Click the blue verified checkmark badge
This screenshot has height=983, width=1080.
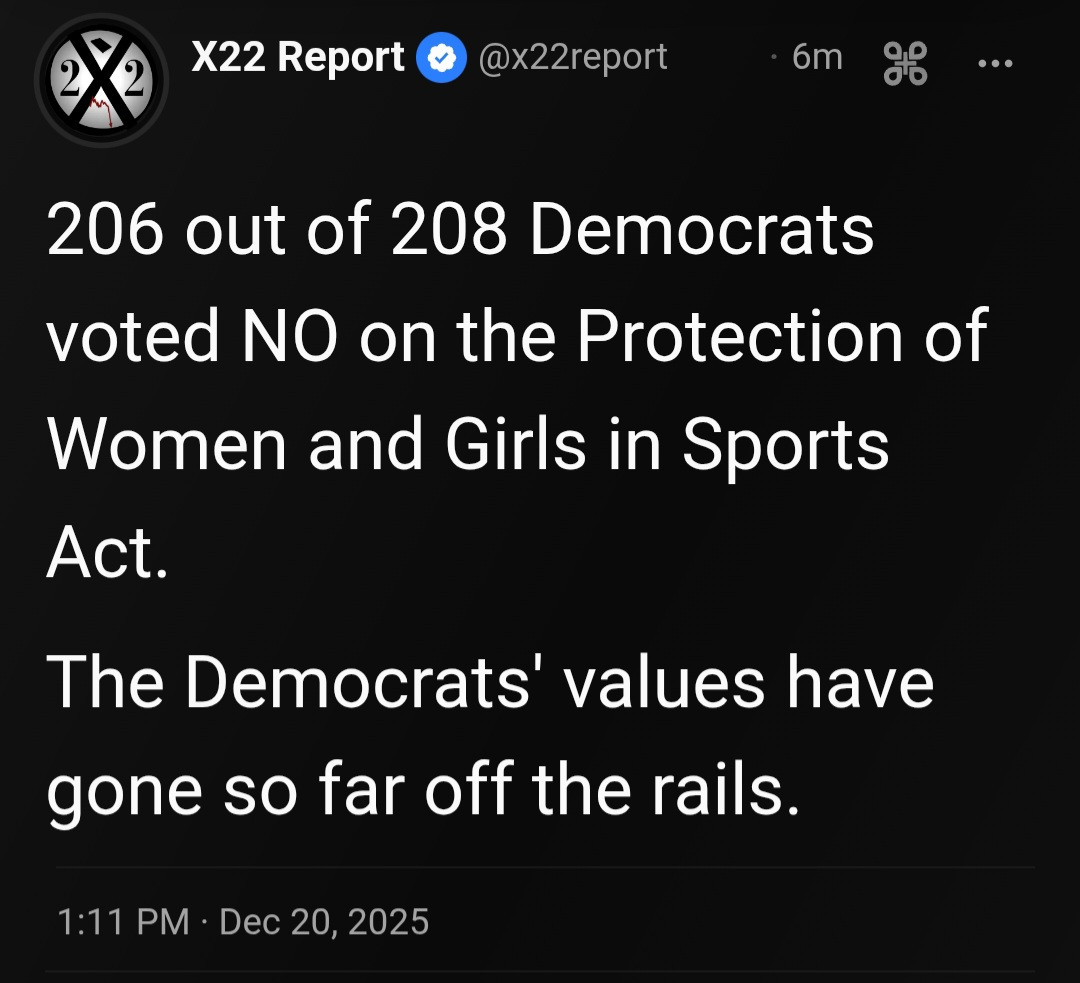pyautogui.click(x=440, y=59)
